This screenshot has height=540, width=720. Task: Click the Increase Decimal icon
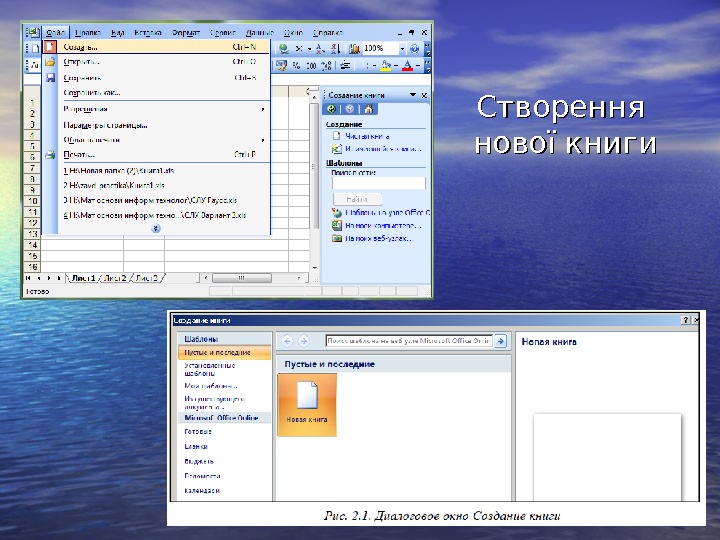[326, 66]
